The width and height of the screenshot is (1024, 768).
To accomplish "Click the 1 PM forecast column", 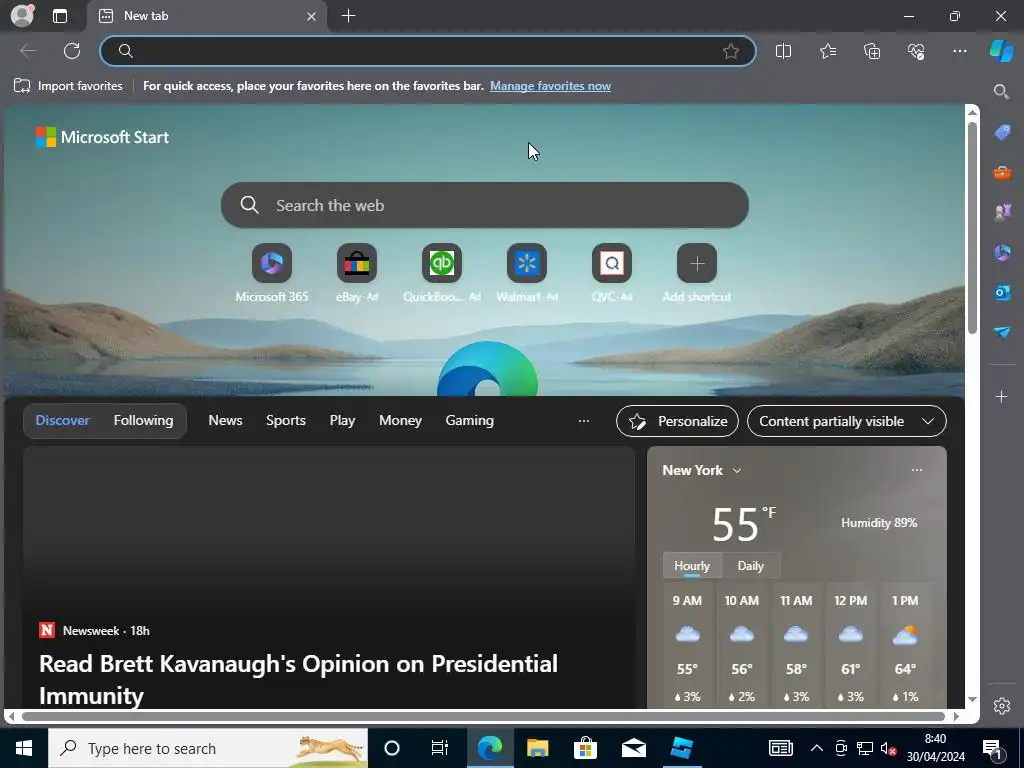I will [905, 647].
